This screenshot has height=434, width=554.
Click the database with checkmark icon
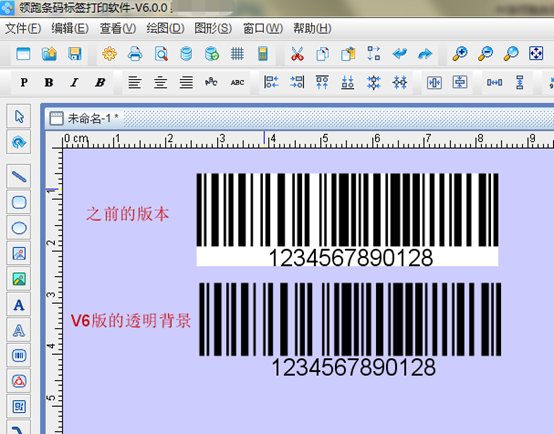click(x=212, y=54)
